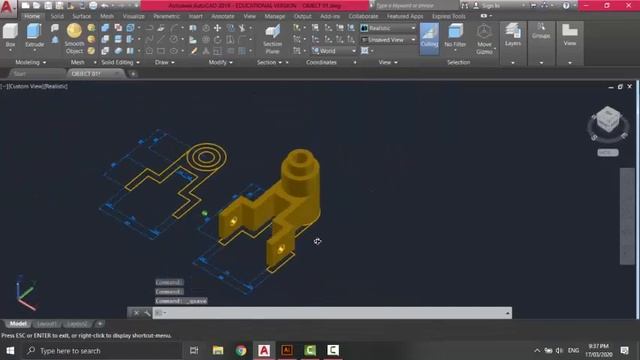Click the Windows taskbar search box
The height and width of the screenshot is (360, 640).
[x=103, y=351]
